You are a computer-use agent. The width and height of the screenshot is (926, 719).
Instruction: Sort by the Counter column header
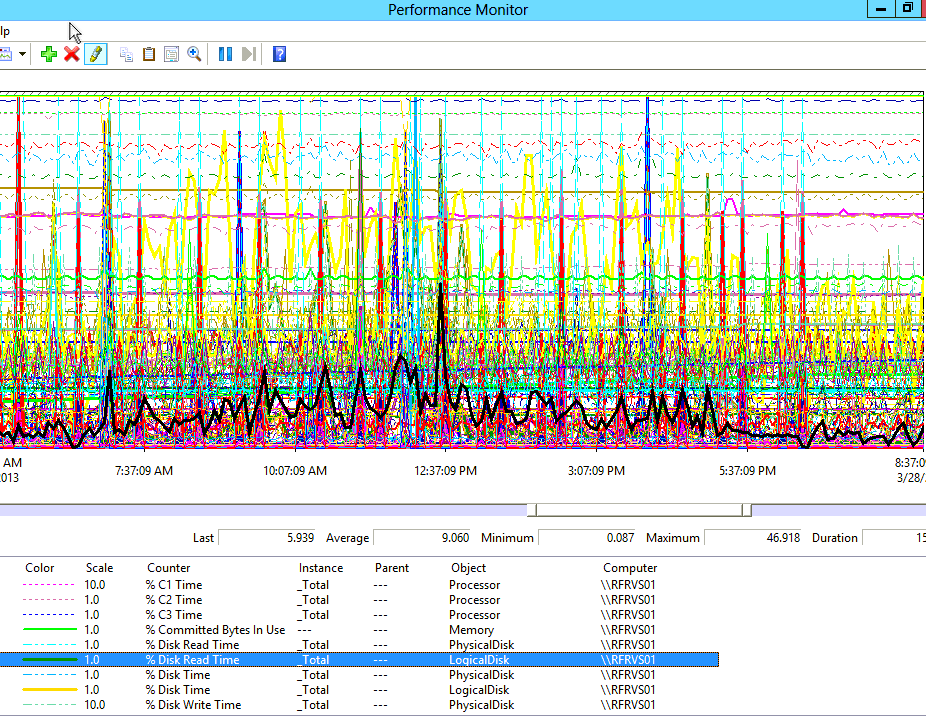coord(168,568)
